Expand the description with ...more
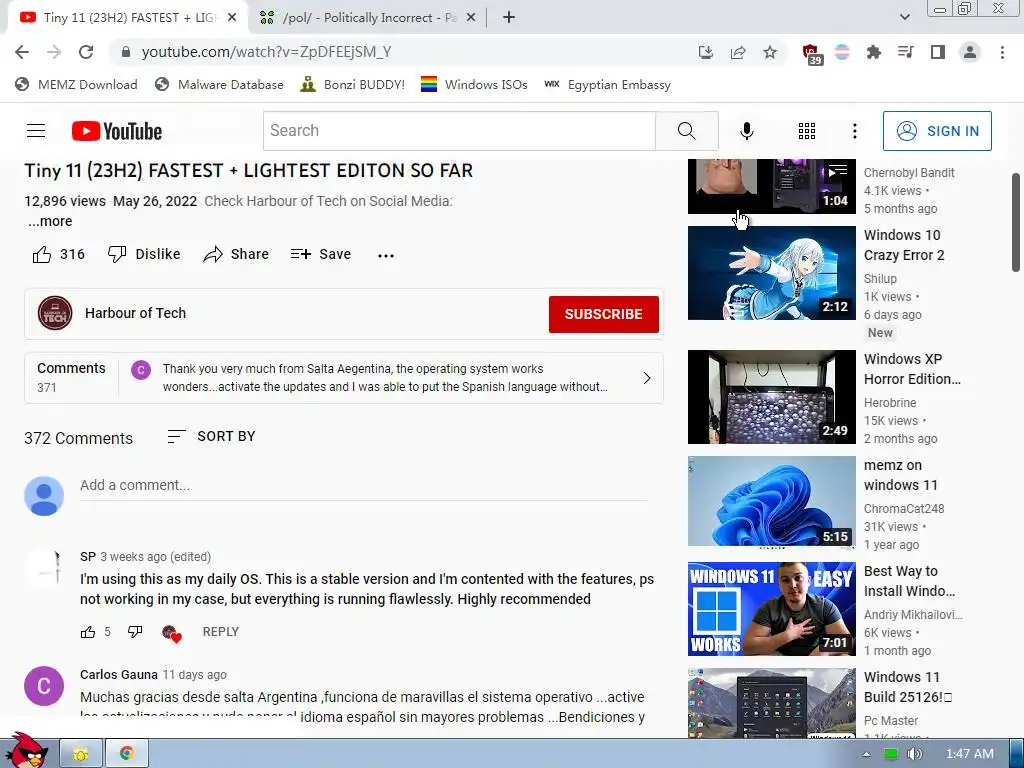Image resolution: width=1024 pixels, height=768 pixels. coord(50,221)
